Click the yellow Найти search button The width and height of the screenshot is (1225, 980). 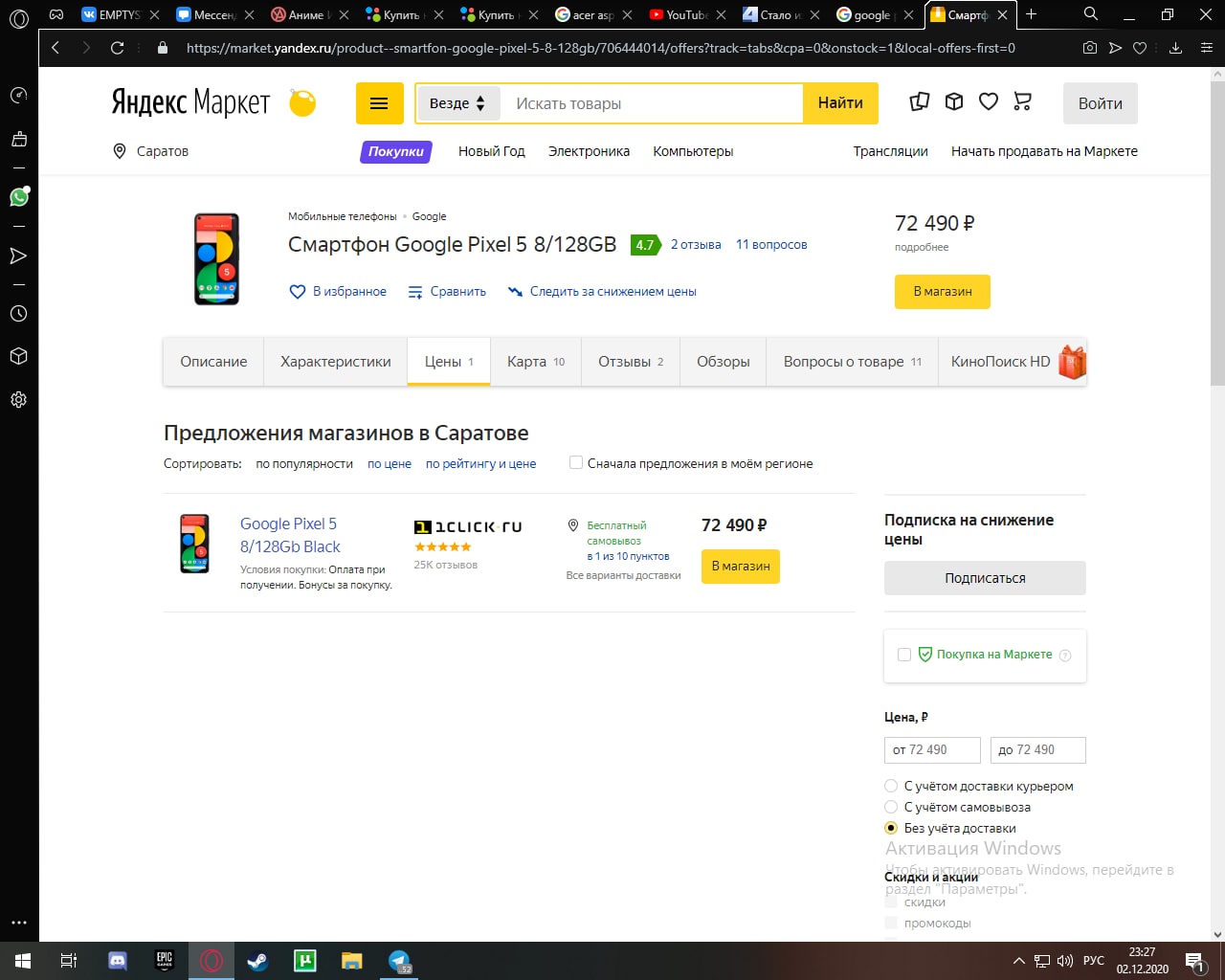840,103
